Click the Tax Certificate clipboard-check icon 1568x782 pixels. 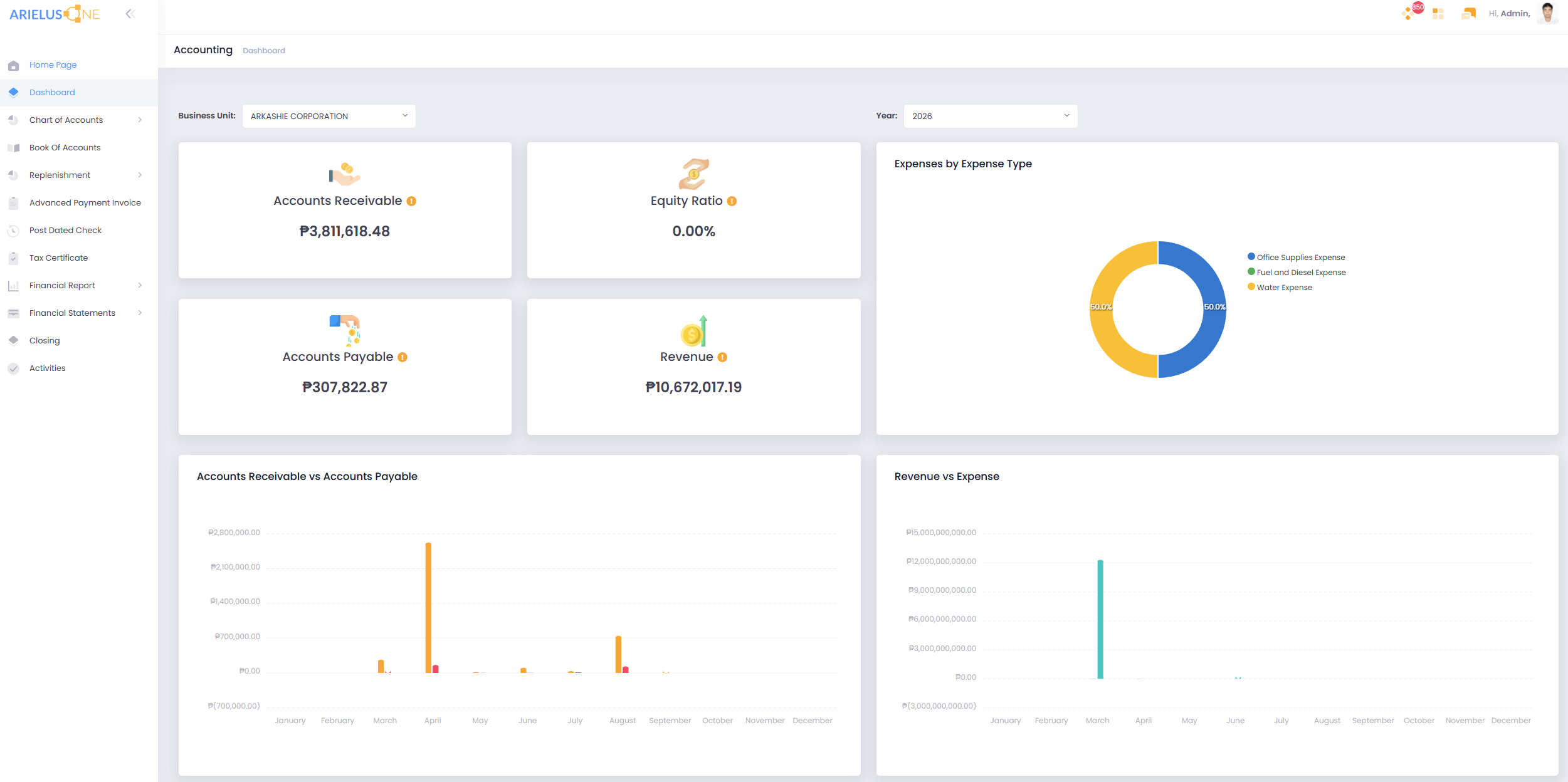pos(13,258)
